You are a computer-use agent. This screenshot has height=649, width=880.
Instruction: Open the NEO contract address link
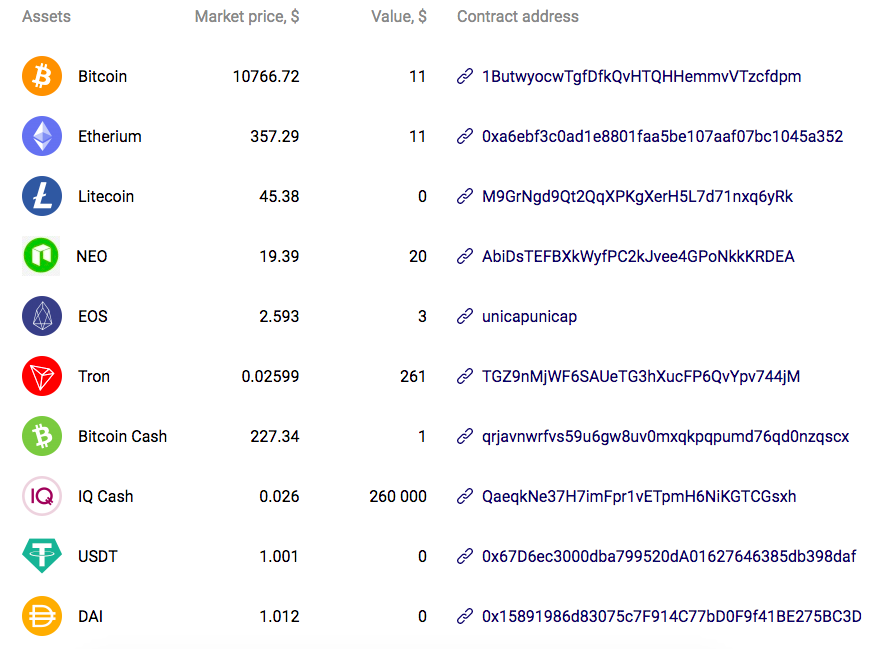tap(638, 256)
